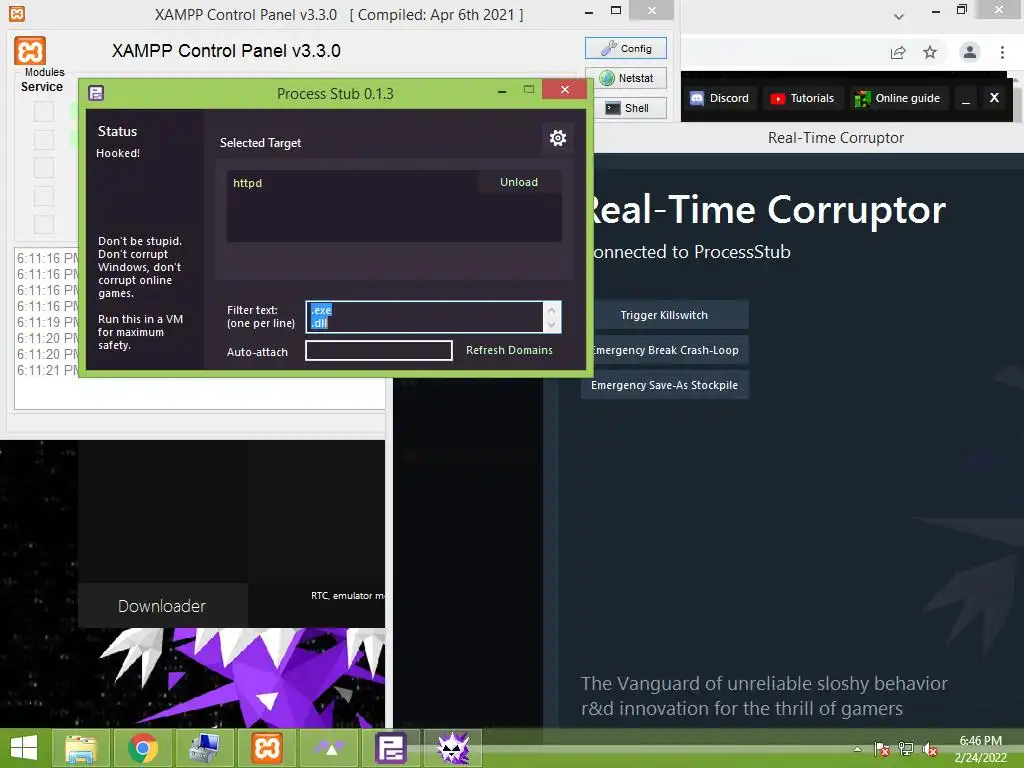Tick the third XAMPP service checkbox
1024x768 pixels.
(x=44, y=168)
